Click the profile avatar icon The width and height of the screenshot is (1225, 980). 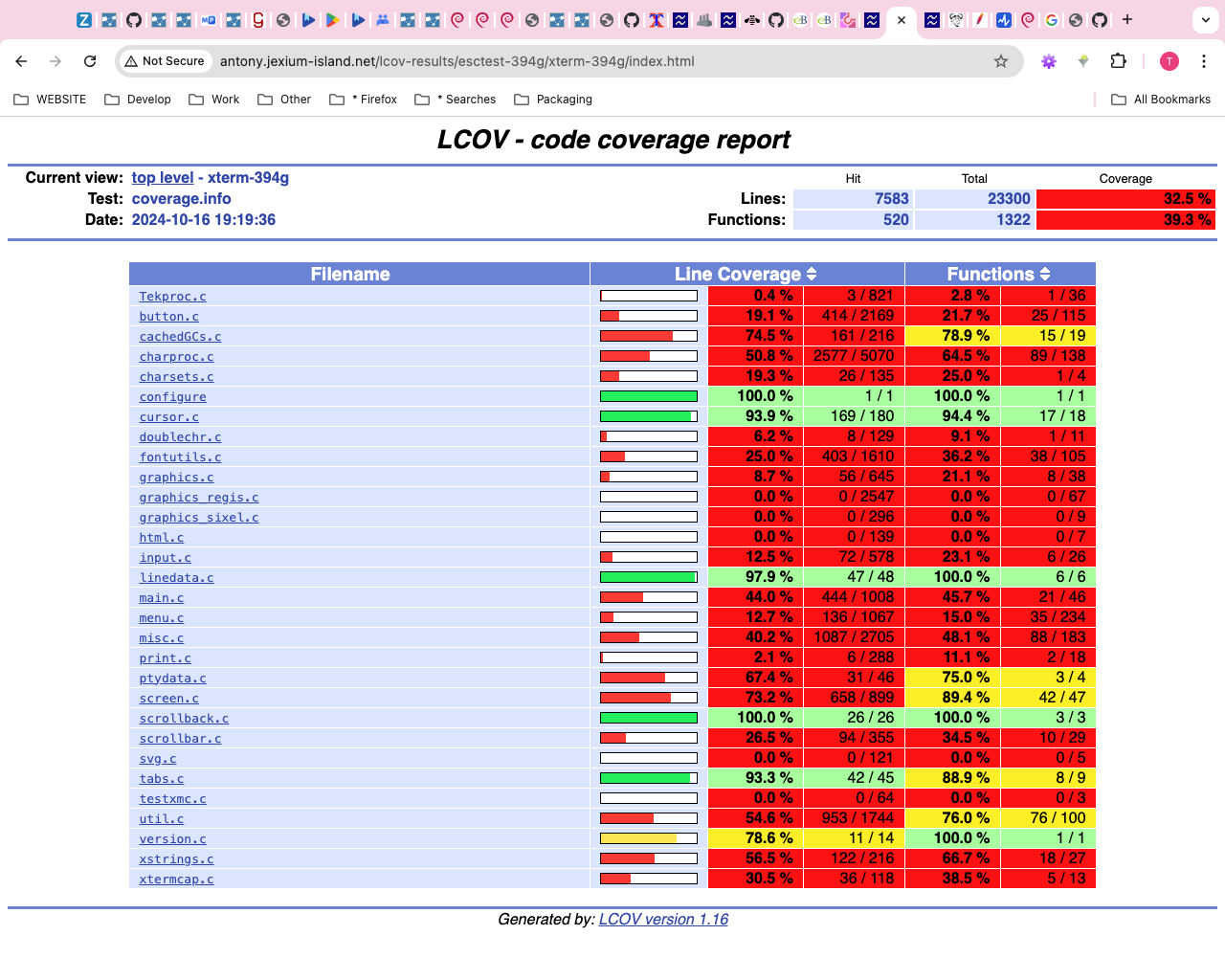click(1169, 61)
